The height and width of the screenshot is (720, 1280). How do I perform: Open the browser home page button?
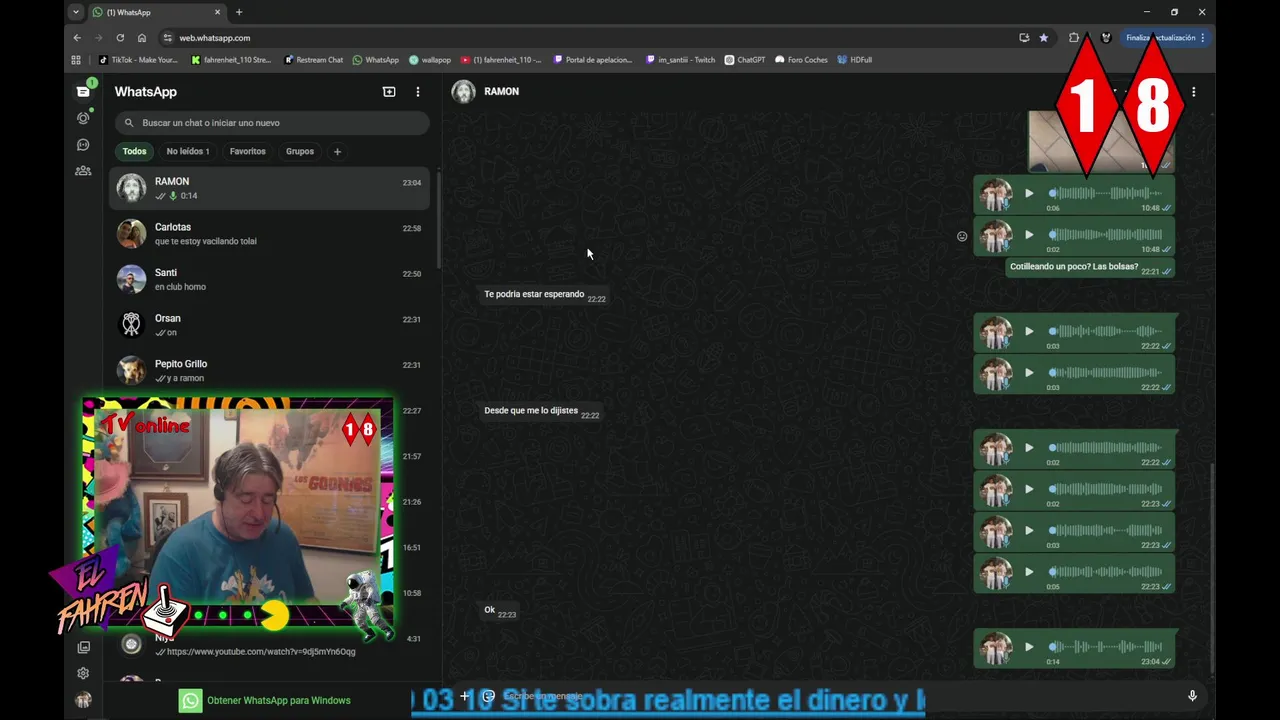(142, 38)
